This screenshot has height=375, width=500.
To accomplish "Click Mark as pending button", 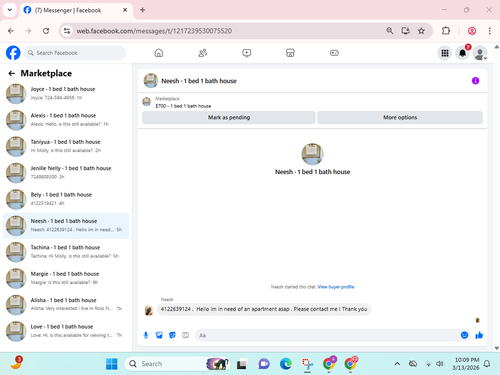I will [x=229, y=117].
